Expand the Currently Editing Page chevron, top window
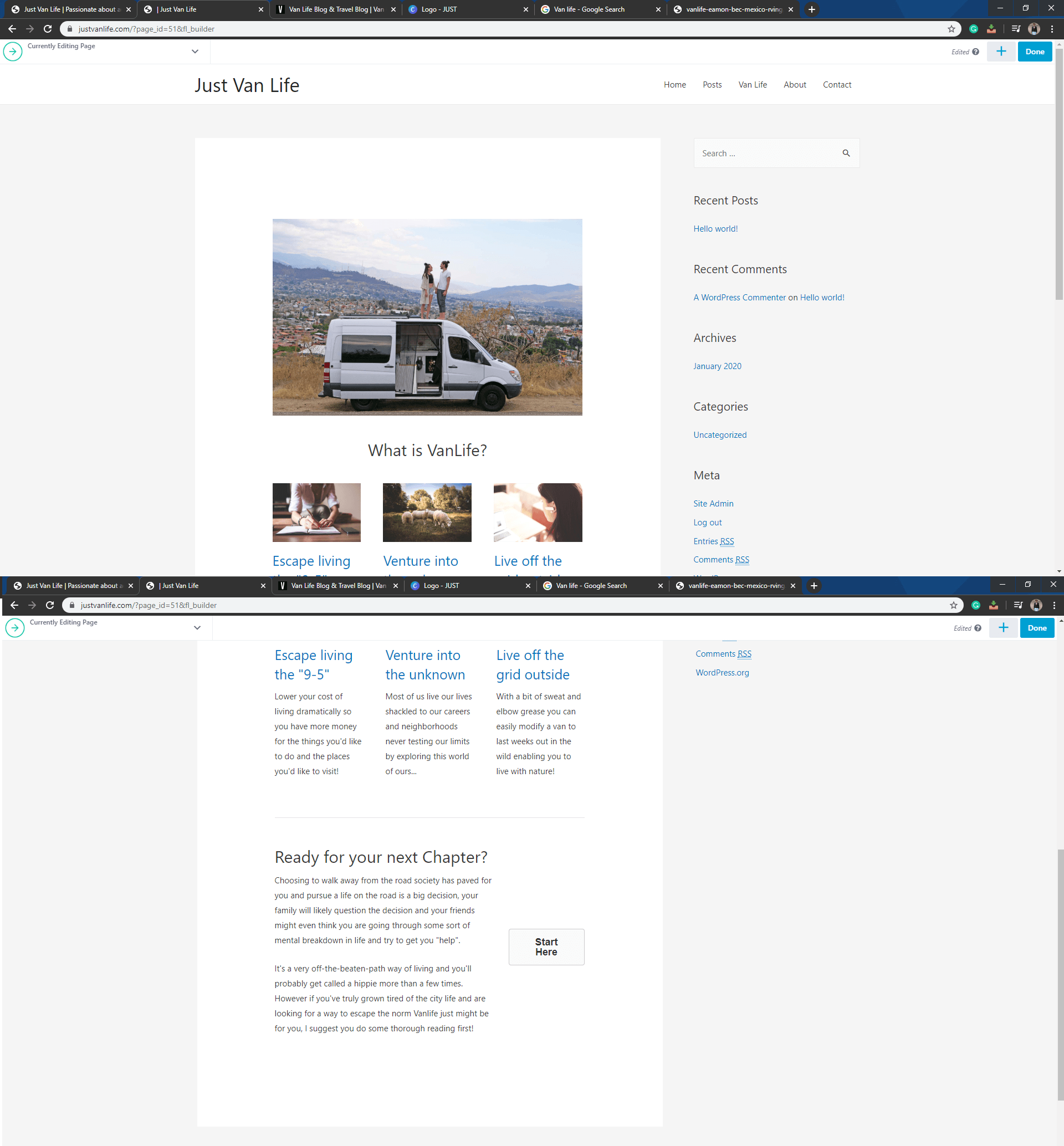Image resolution: width=1064 pixels, height=1146 pixels. coord(195,51)
